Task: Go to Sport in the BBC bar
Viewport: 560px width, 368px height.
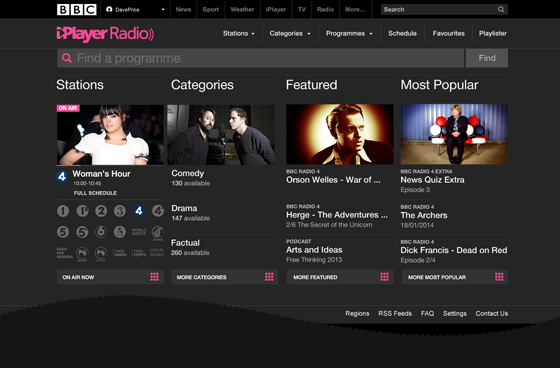Action: point(211,10)
